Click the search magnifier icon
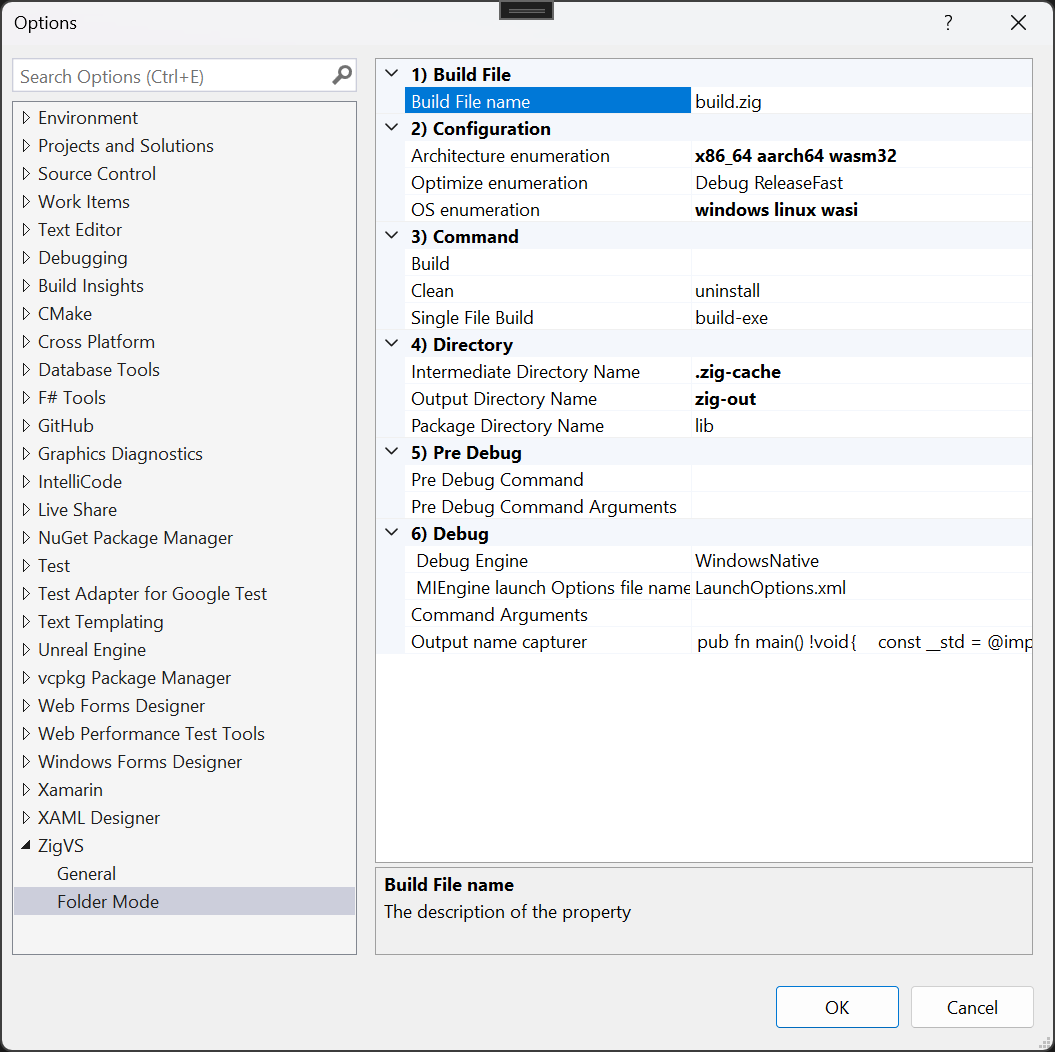Image resolution: width=1055 pixels, height=1052 pixels. 342,75
